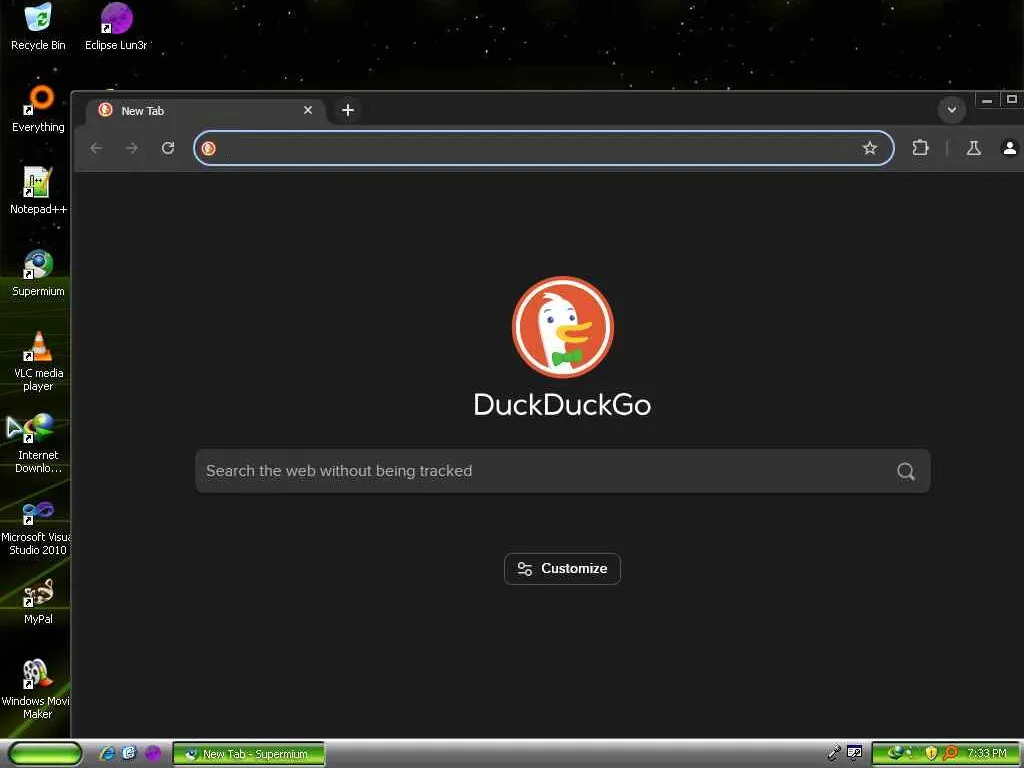This screenshot has width=1024, height=768.
Task: Open the Experiments flask icon
Action: click(974, 148)
